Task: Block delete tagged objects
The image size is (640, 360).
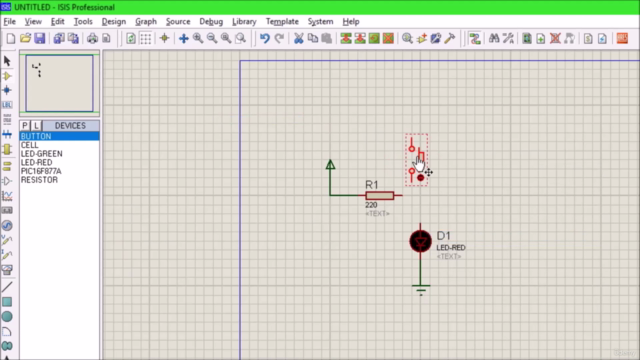Action: (388, 38)
